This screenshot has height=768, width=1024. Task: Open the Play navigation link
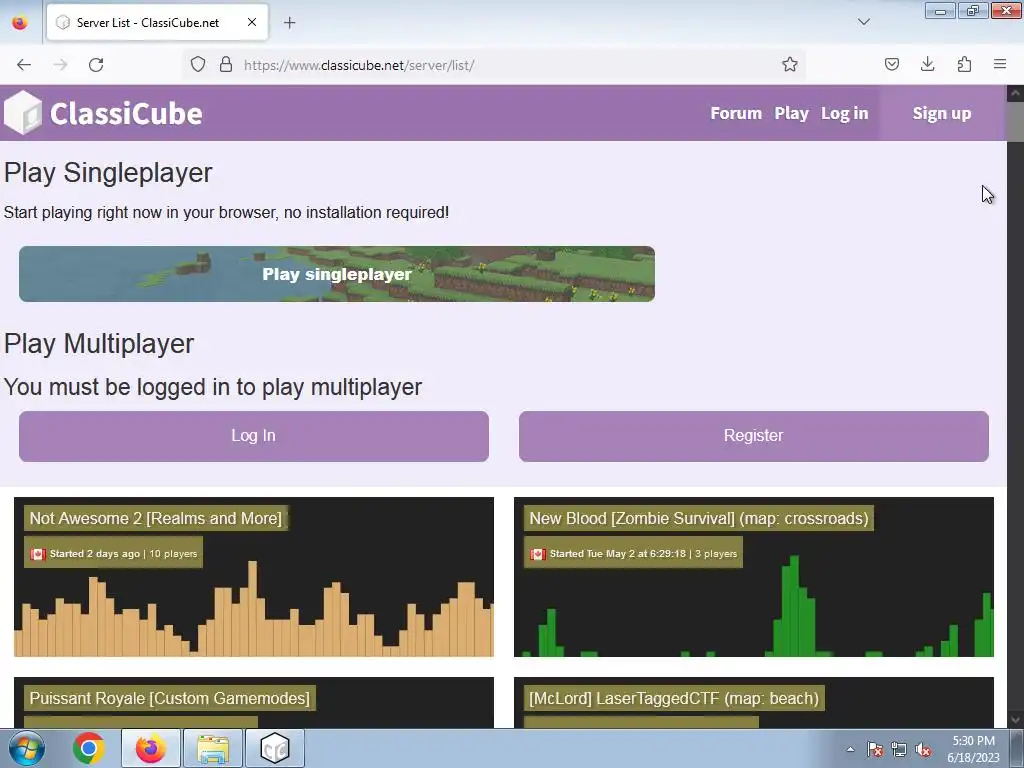coord(792,113)
